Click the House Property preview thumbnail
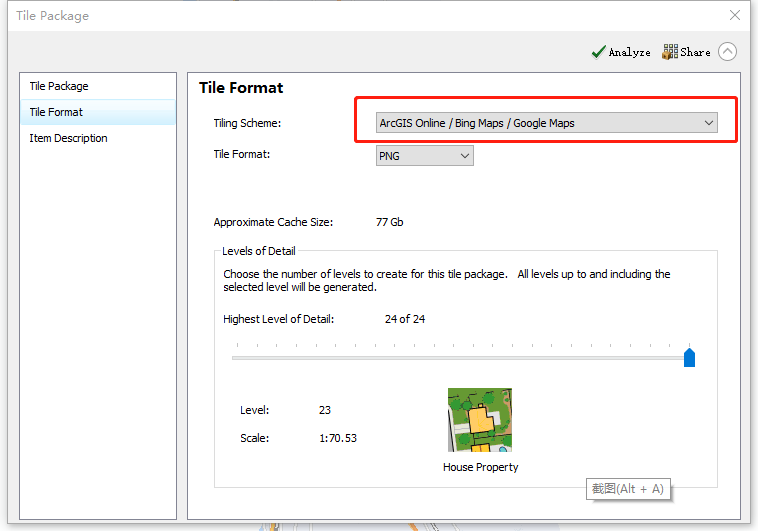Screen dimensions: 758x531 [480, 420]
